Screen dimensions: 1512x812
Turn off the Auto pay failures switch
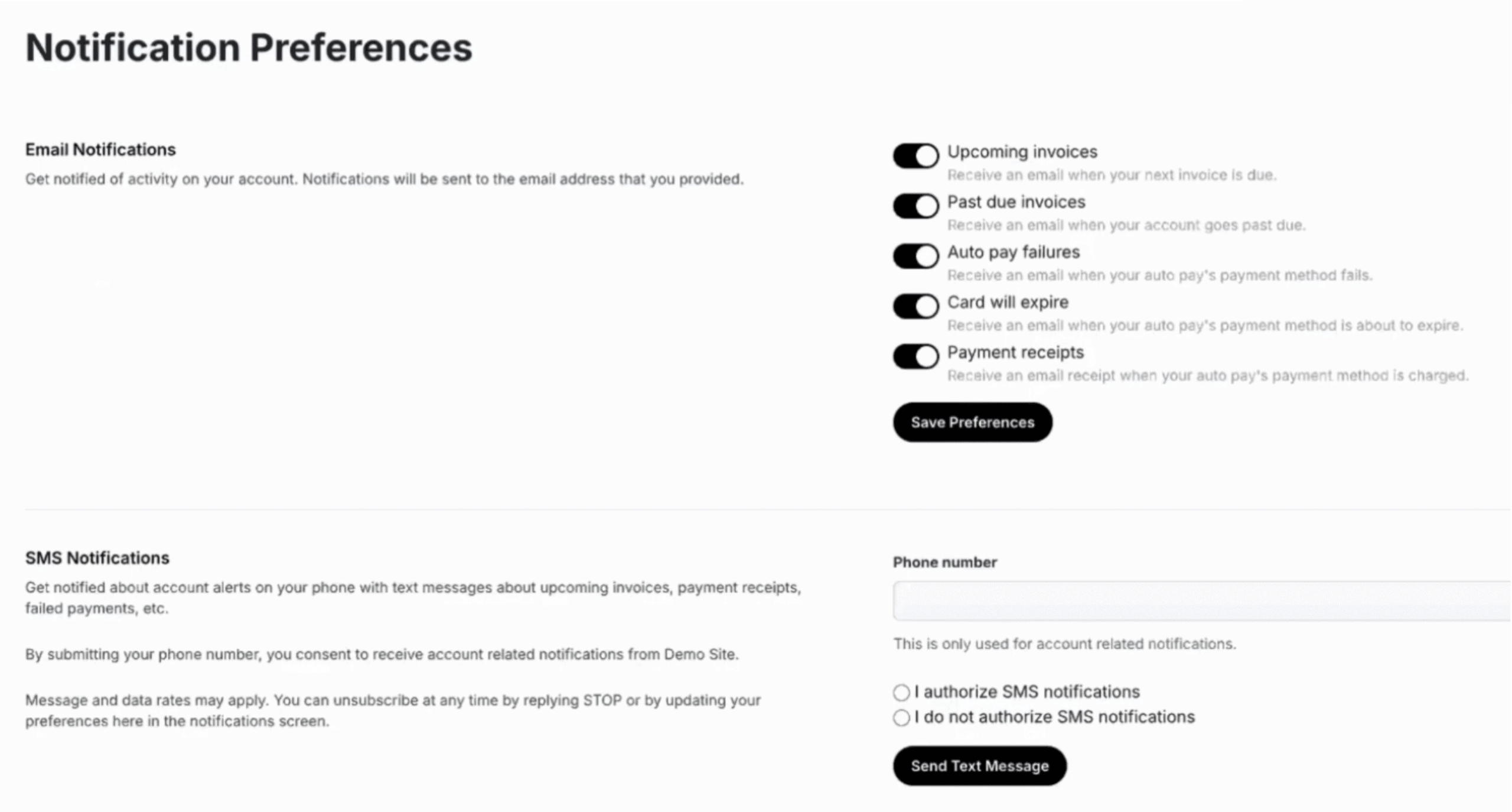(x=915, y=256)
